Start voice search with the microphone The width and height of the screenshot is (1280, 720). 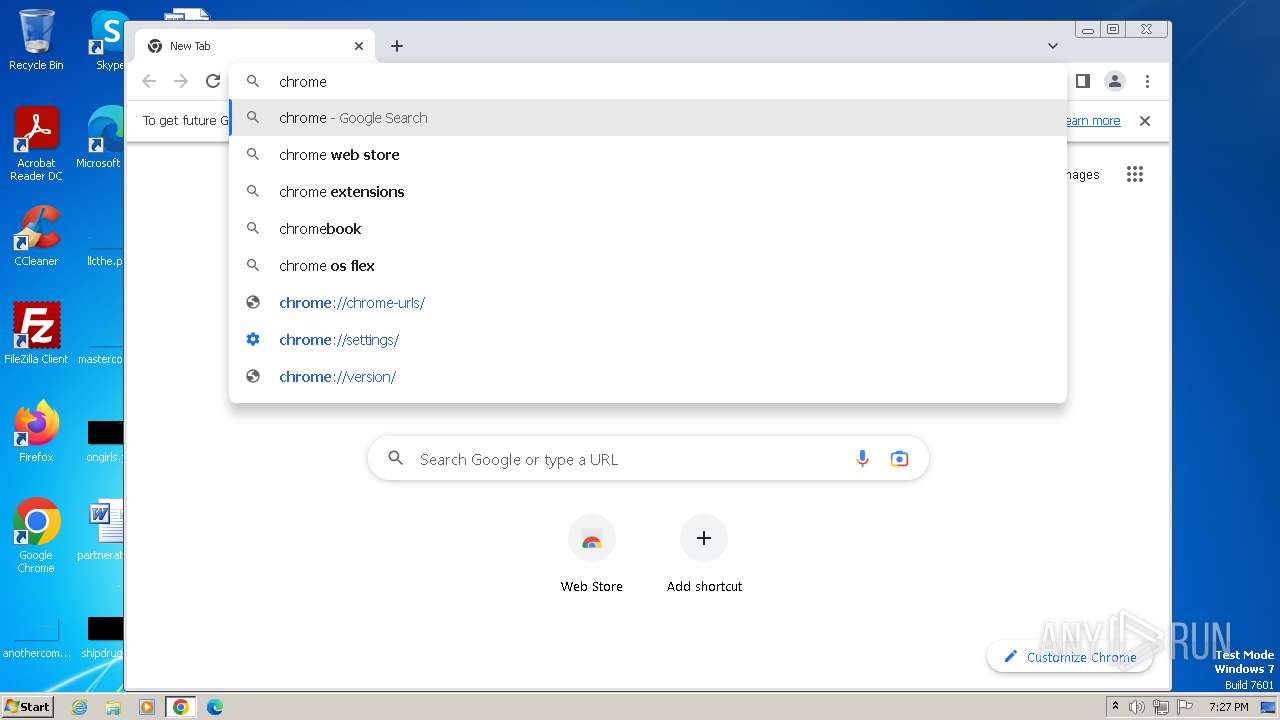point(862,459)
